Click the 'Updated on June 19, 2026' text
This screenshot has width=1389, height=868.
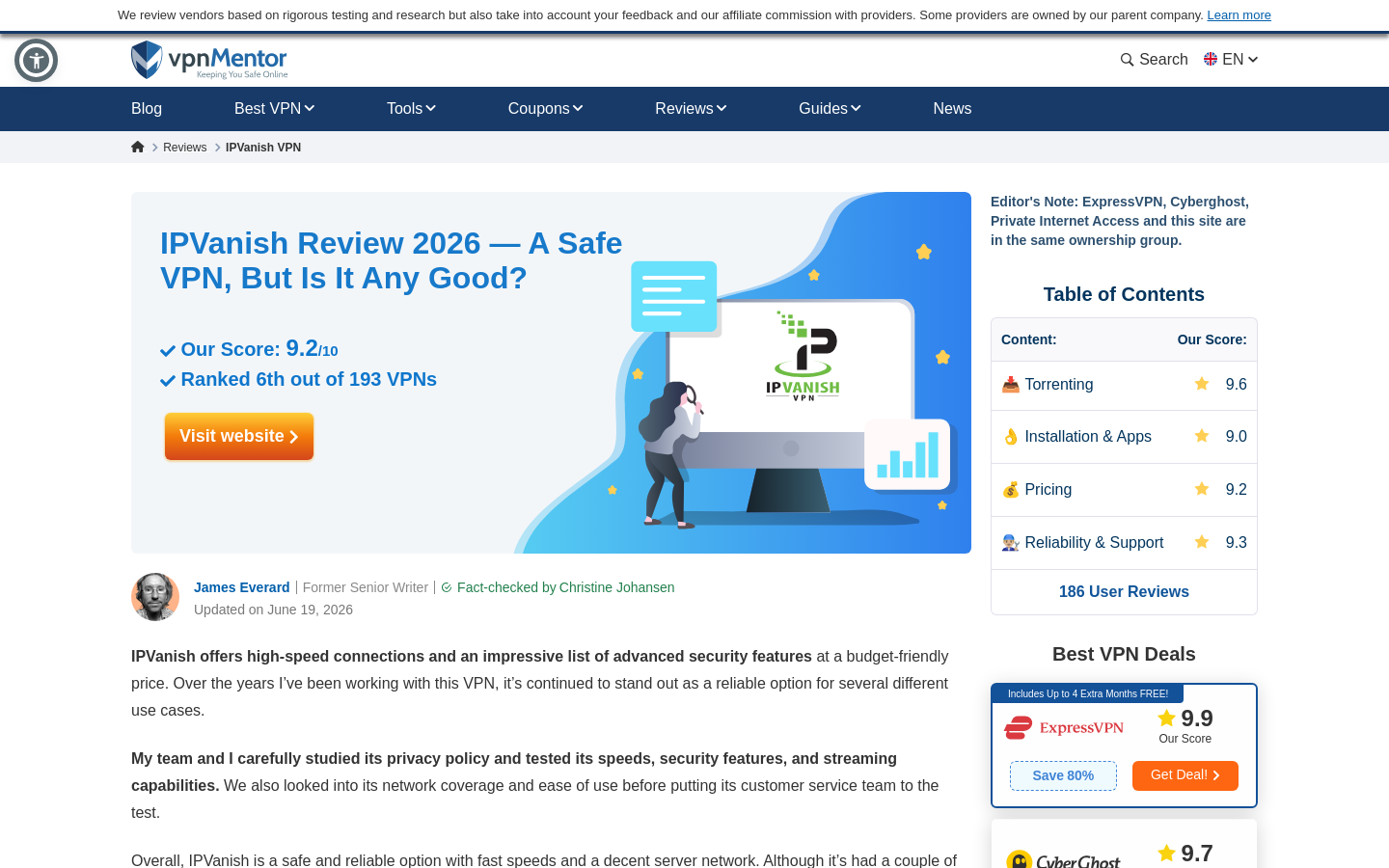click(273, 610)
